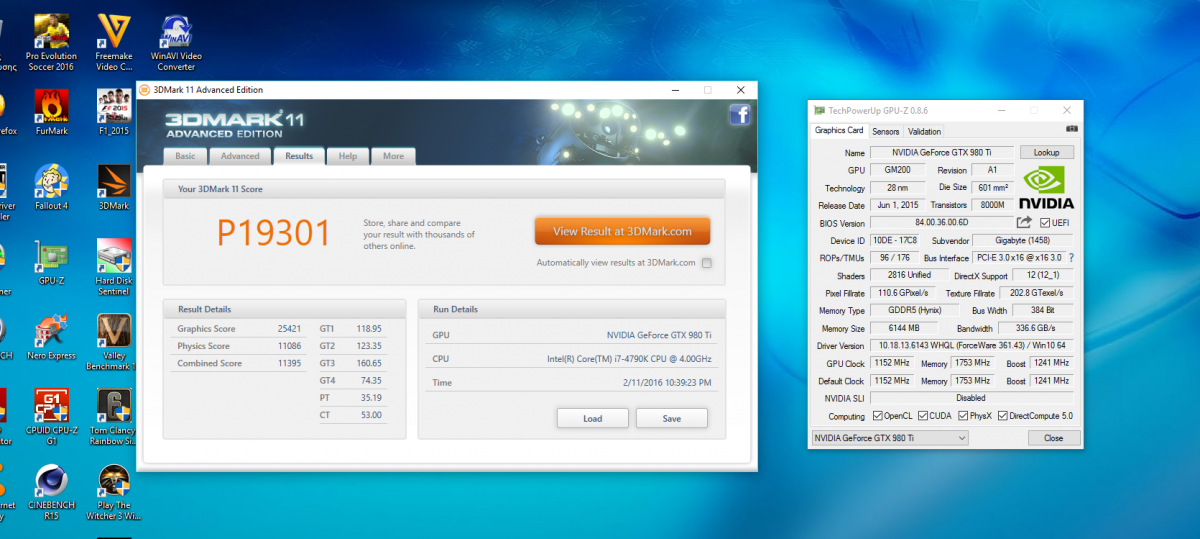1200x539 pixels.
Task: Open F1_2015 desktop shortcut
Action: (114, 112)
